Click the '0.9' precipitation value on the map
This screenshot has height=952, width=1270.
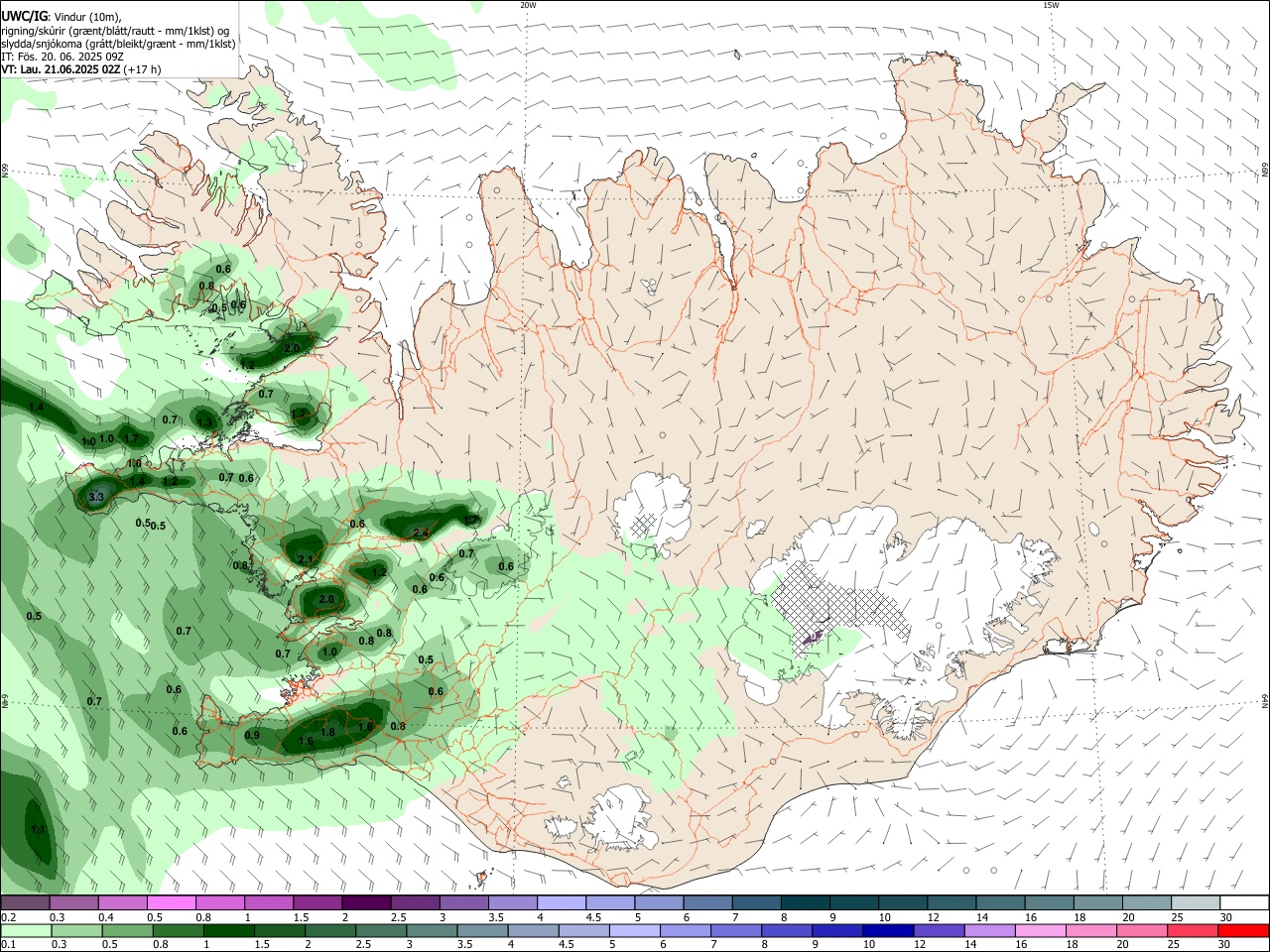click(x=252, y=735)
